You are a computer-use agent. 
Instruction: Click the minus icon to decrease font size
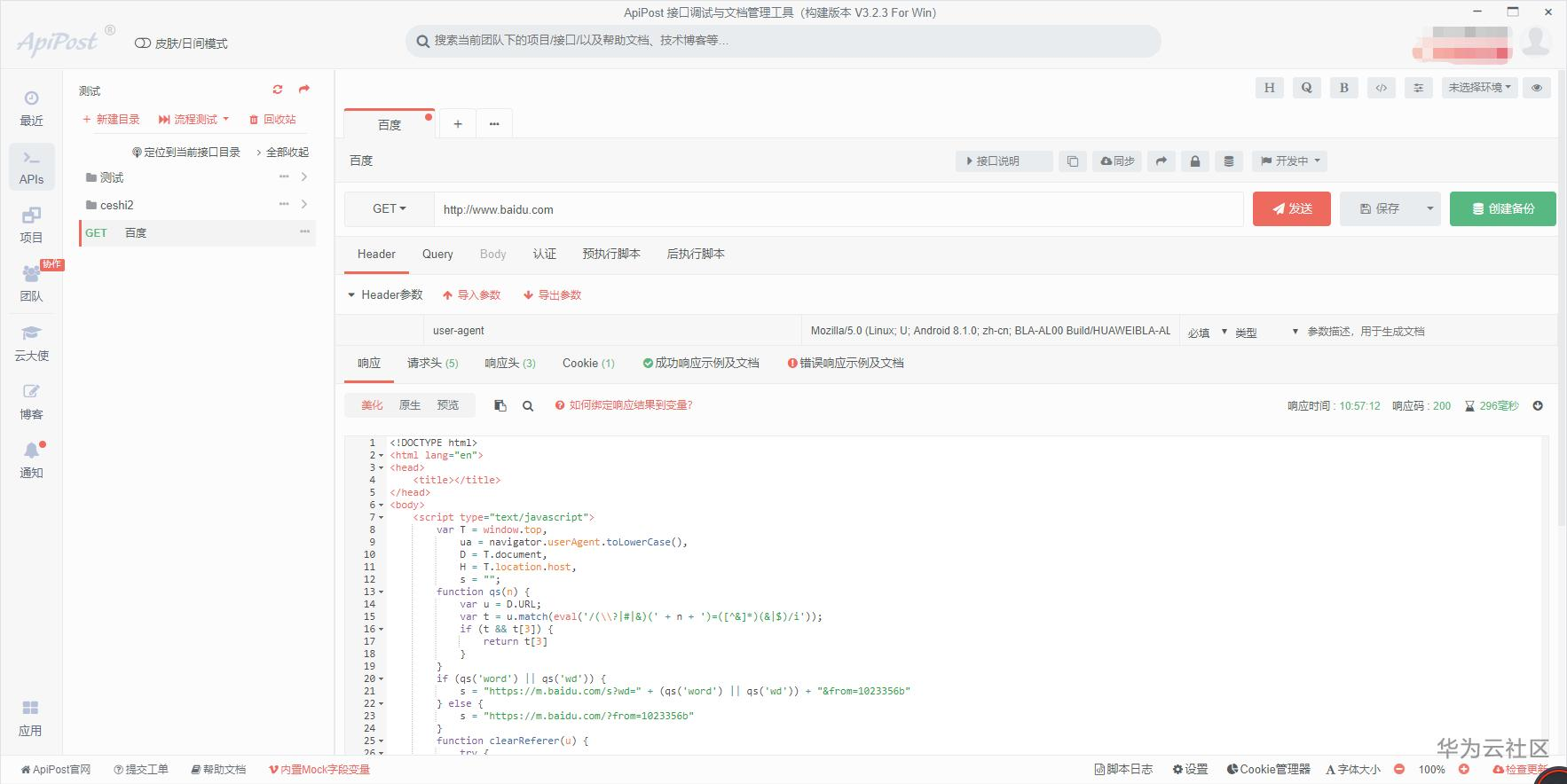(x=1399, y=769)
